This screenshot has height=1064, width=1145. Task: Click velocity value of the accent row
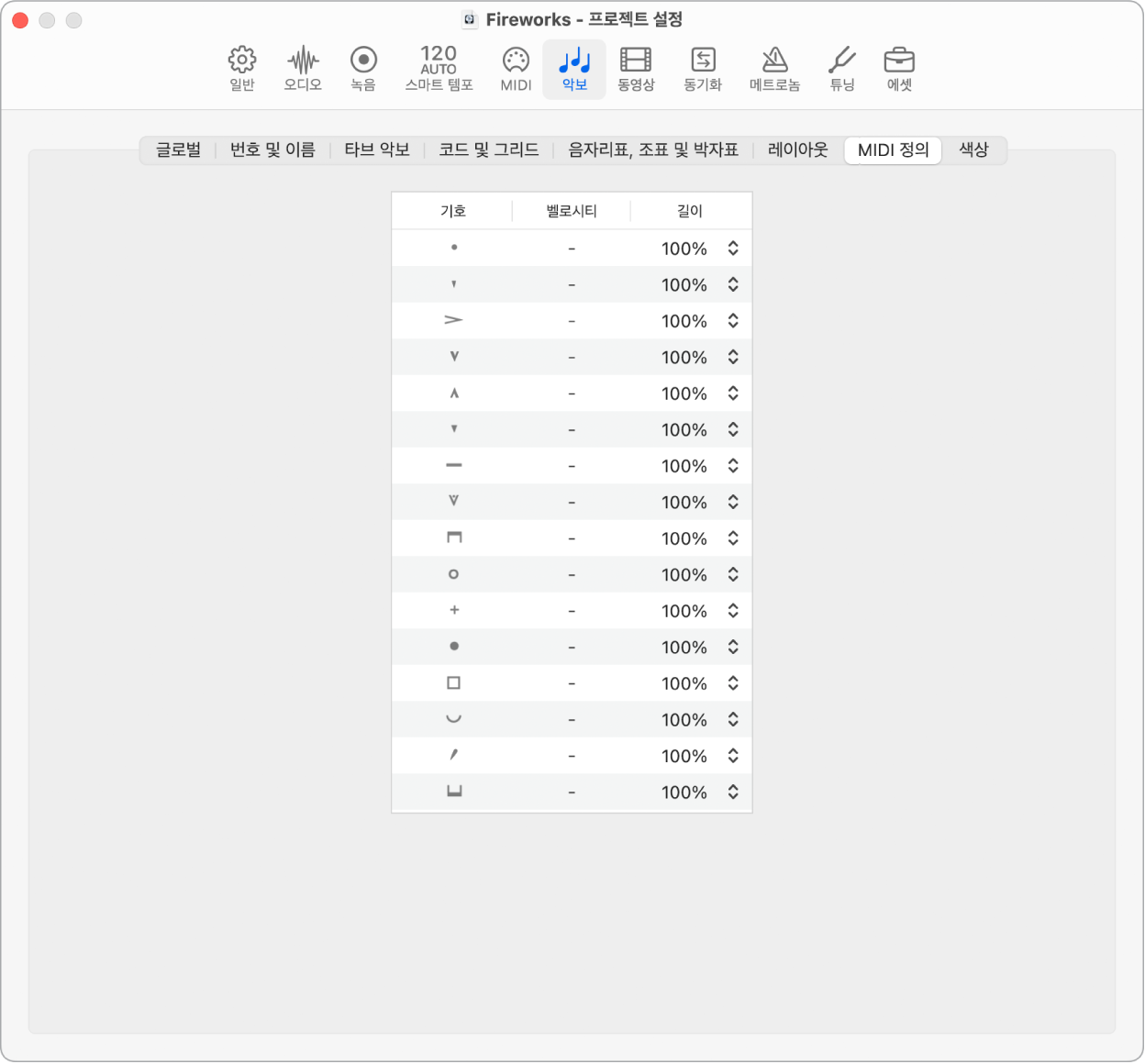(572, 321)
